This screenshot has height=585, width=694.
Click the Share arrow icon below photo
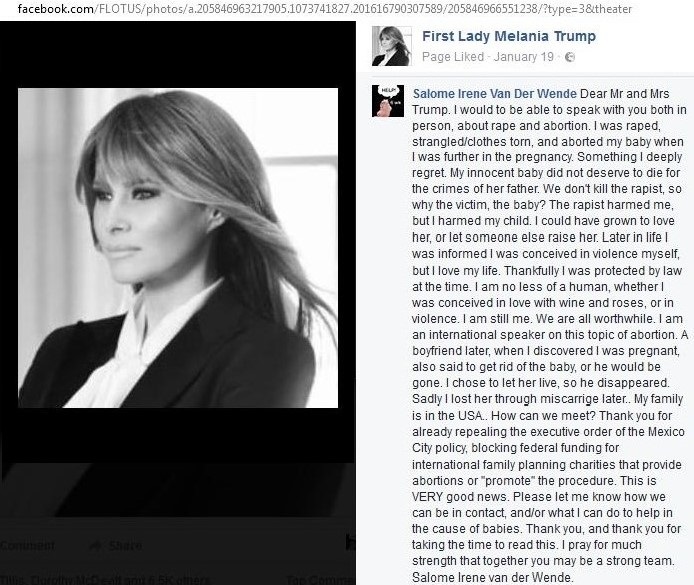pyautogui.click(x=96, y=546)
